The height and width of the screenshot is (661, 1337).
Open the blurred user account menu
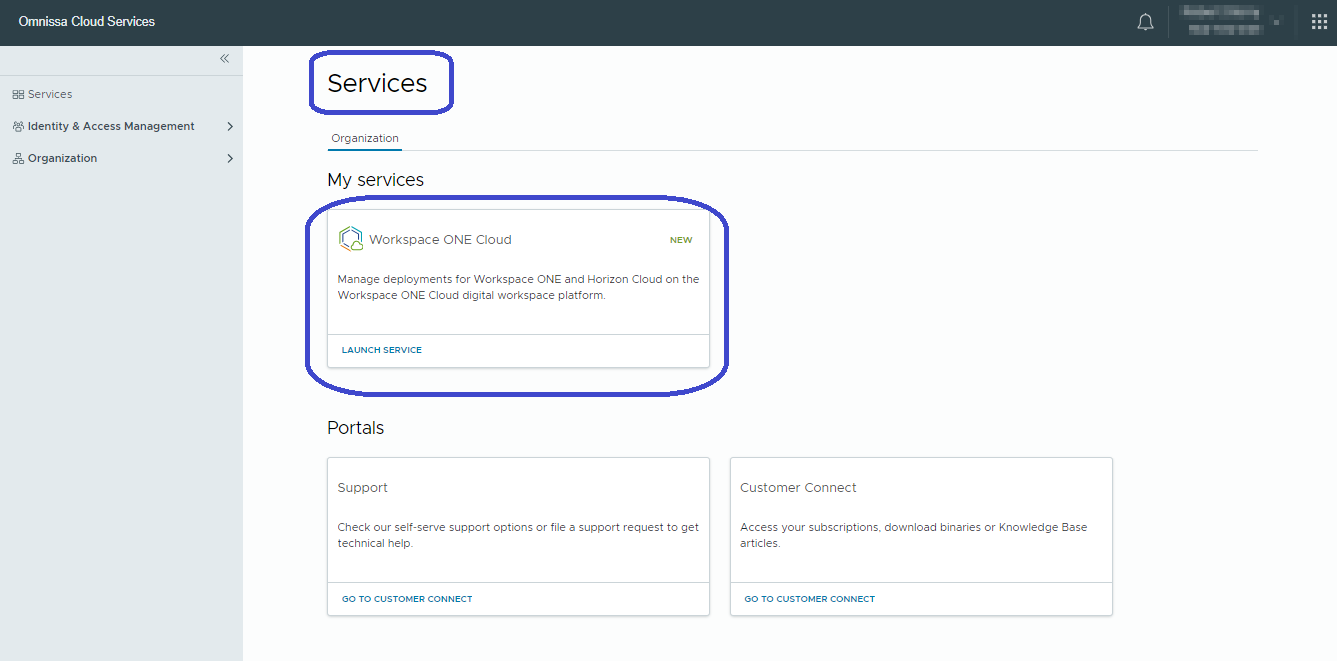(x=1229, y=22)
